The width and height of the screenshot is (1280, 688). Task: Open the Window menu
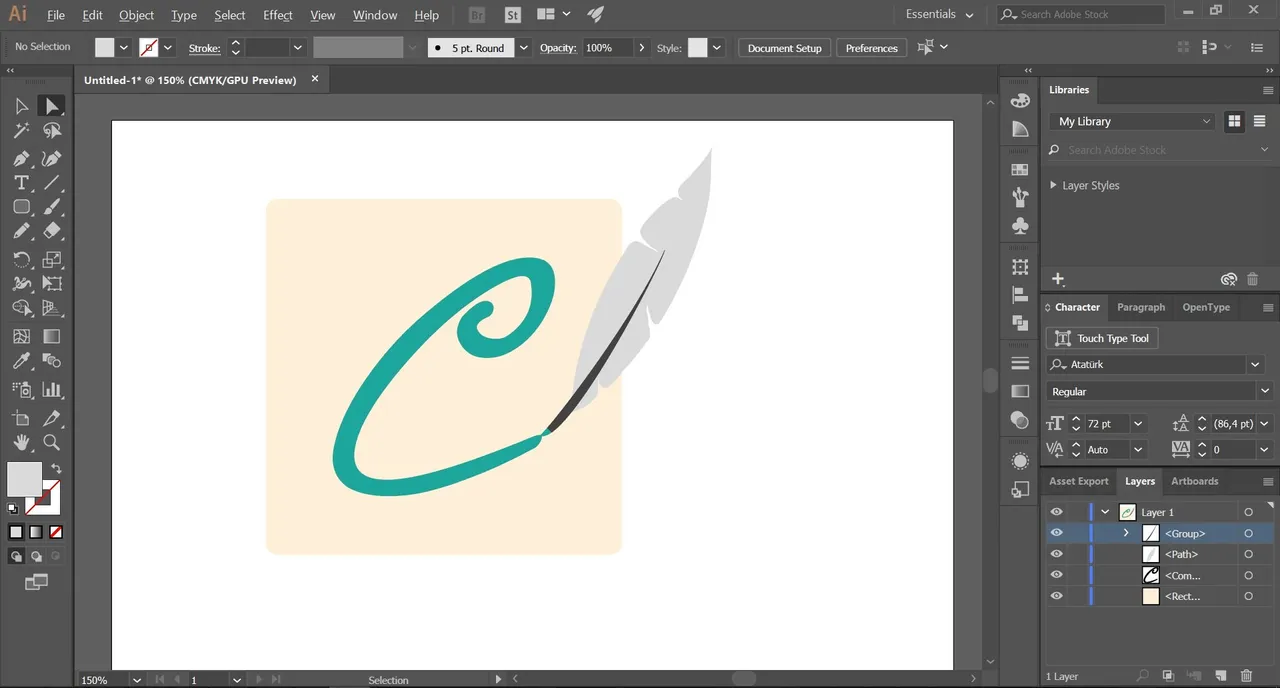[x=375, y=15]
